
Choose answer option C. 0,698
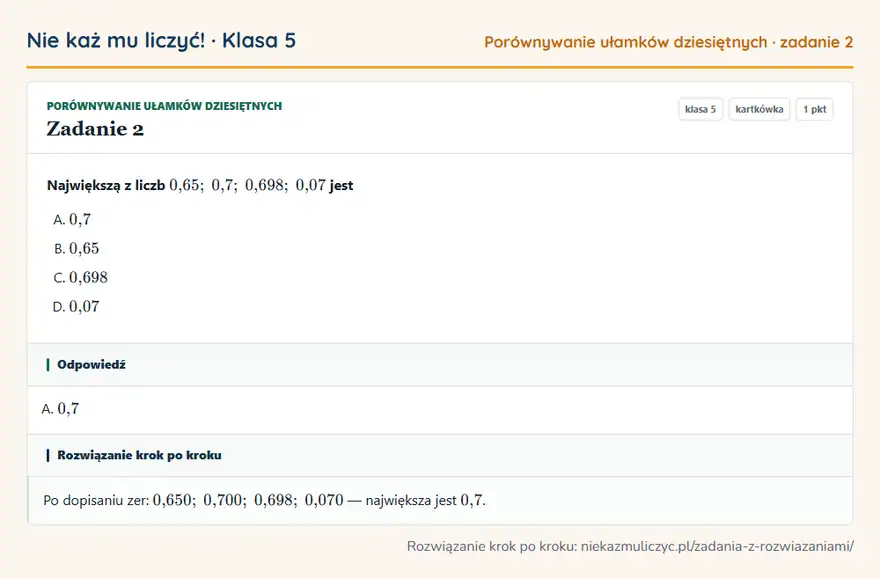click(80, 278)
